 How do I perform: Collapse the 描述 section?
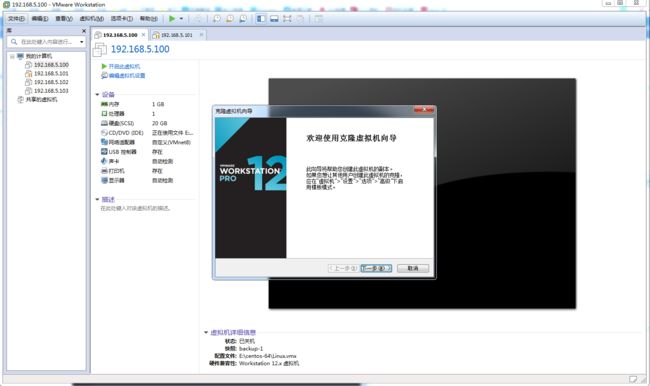(x=97, y=199)
